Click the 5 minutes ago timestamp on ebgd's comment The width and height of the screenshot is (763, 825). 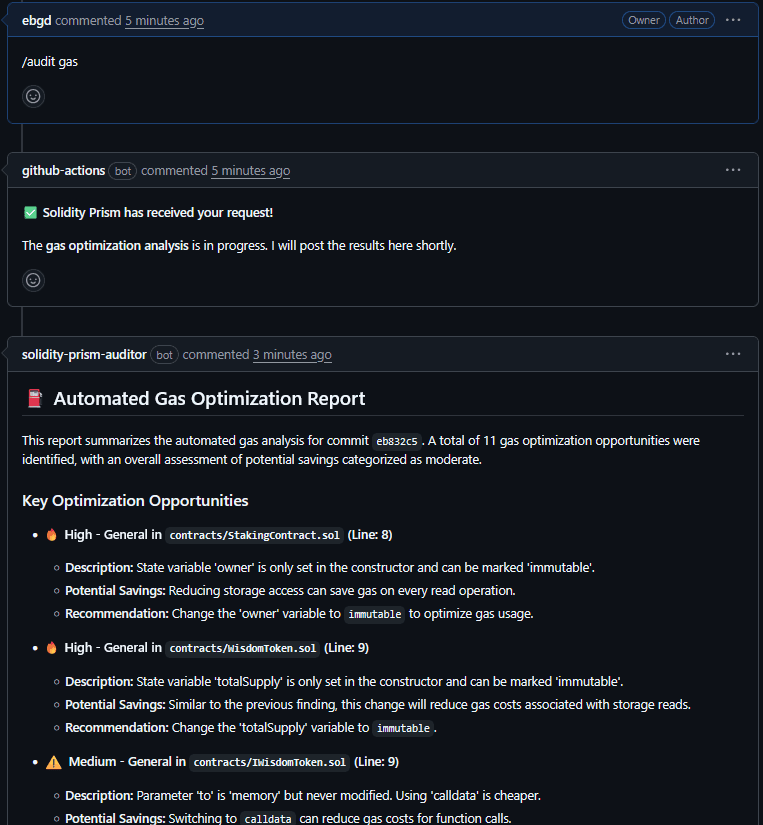[x=163, y=20]
